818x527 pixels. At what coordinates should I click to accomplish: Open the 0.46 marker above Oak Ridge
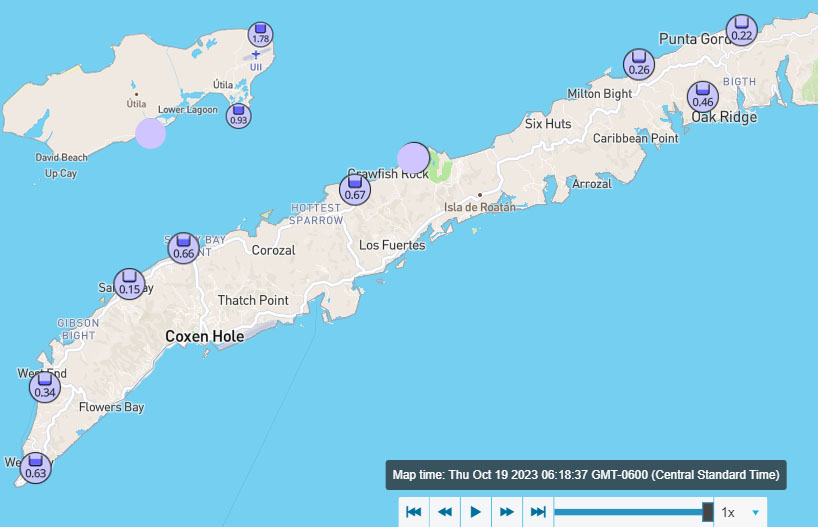pyautogui.click(x=703, y=96)
